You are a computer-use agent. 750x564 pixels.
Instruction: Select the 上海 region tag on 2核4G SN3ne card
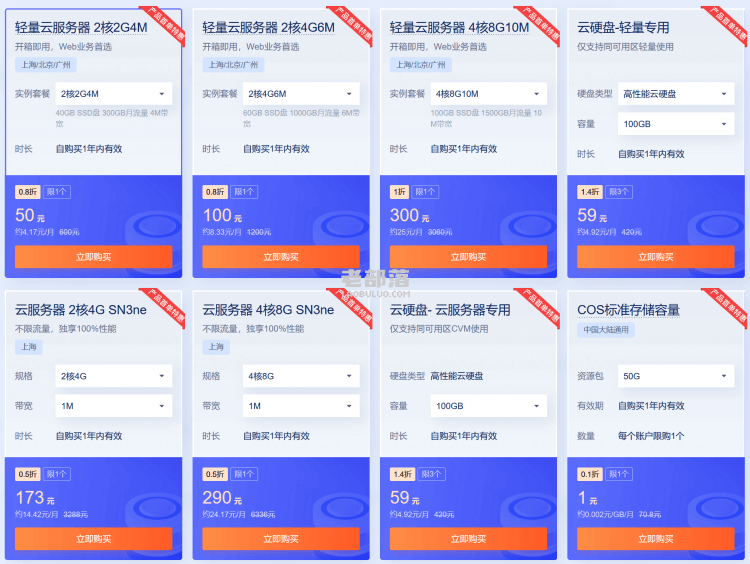tap(29, 347)
